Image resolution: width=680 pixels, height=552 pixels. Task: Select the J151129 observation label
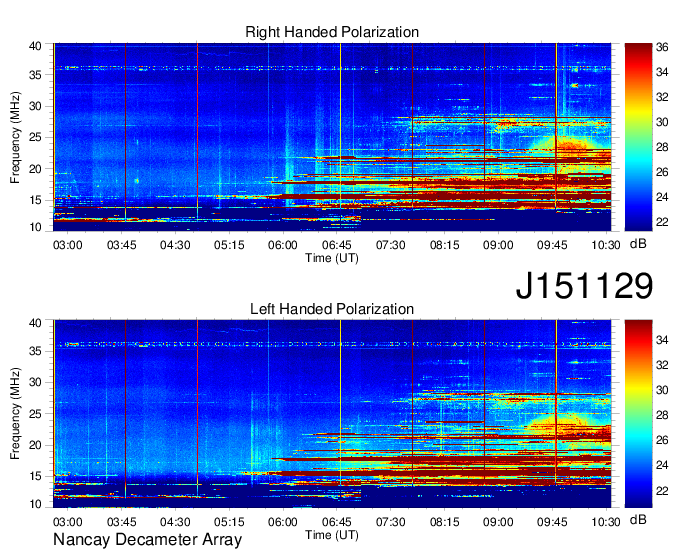tap(584, 285)
